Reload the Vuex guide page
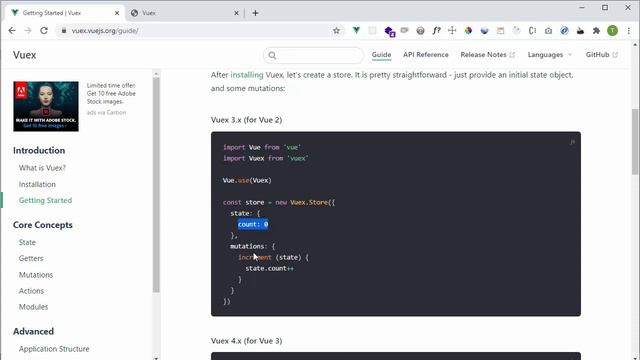This screenshot has width=640, height=360. tap(44, 31)
